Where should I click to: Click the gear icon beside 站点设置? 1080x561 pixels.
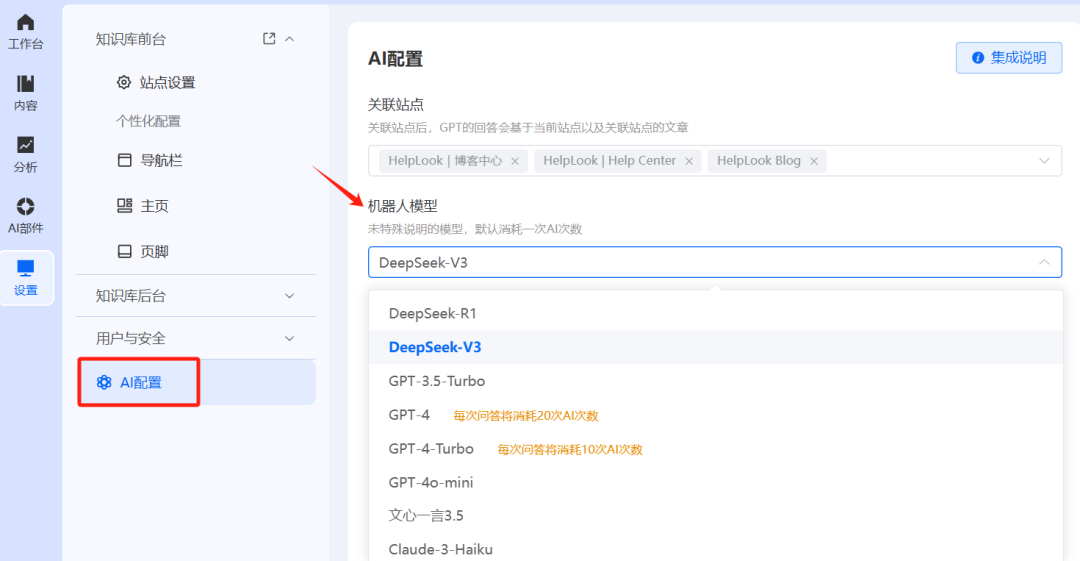124,82
